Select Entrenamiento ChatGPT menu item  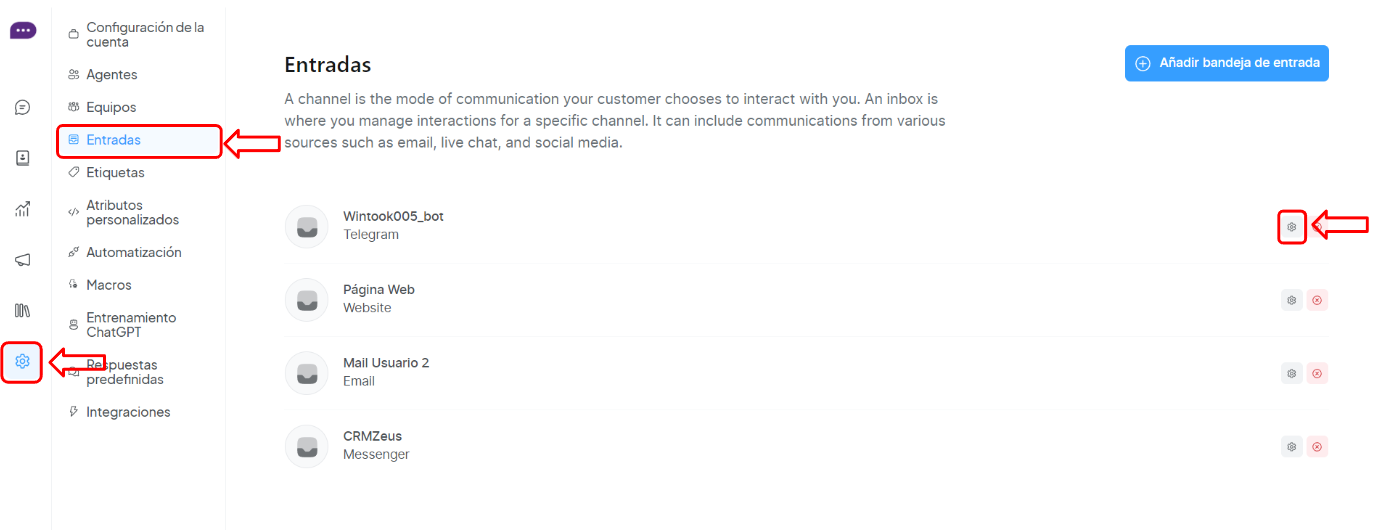tap(130, 325)
